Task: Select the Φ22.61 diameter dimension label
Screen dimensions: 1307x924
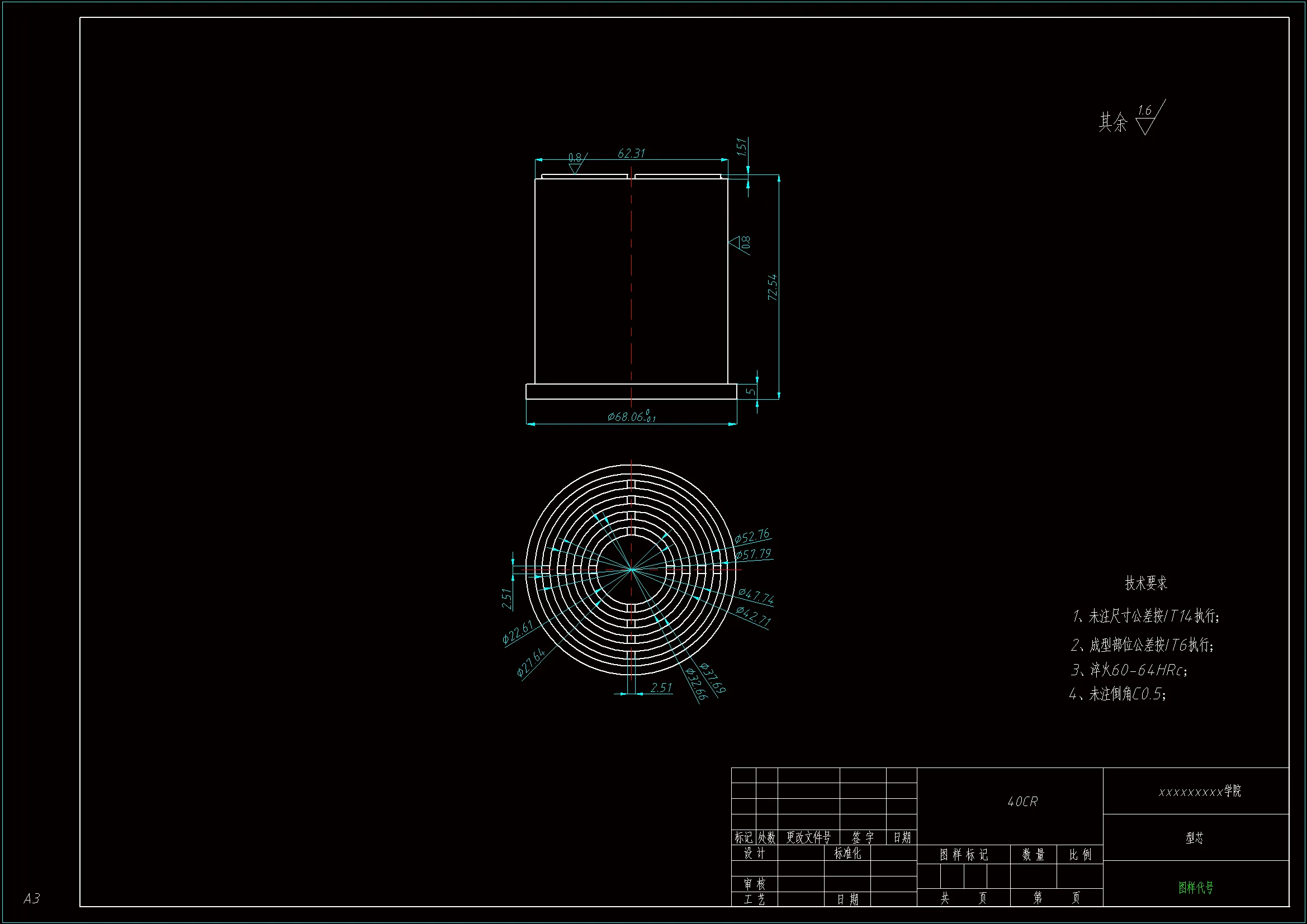Action: (518, 632)
